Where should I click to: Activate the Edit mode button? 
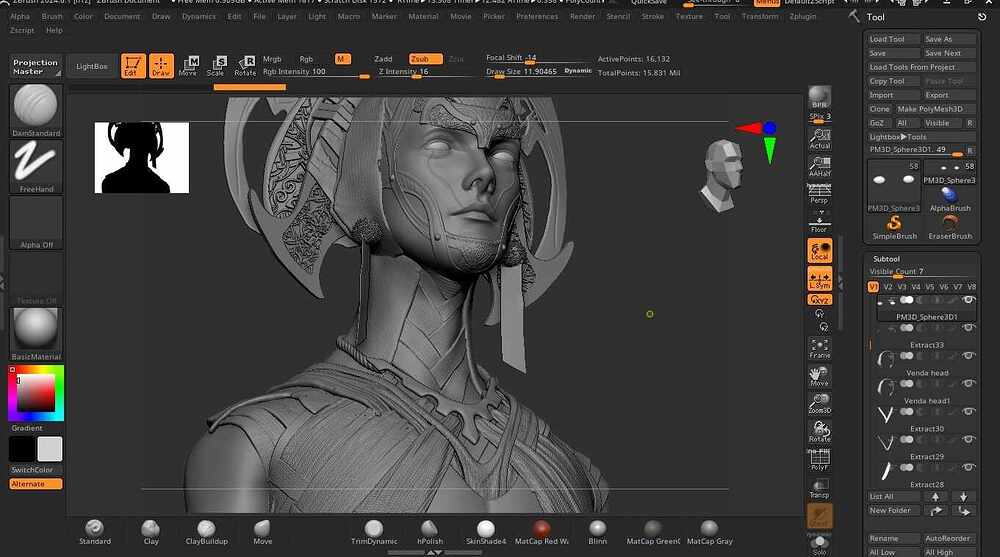[133, 66]
